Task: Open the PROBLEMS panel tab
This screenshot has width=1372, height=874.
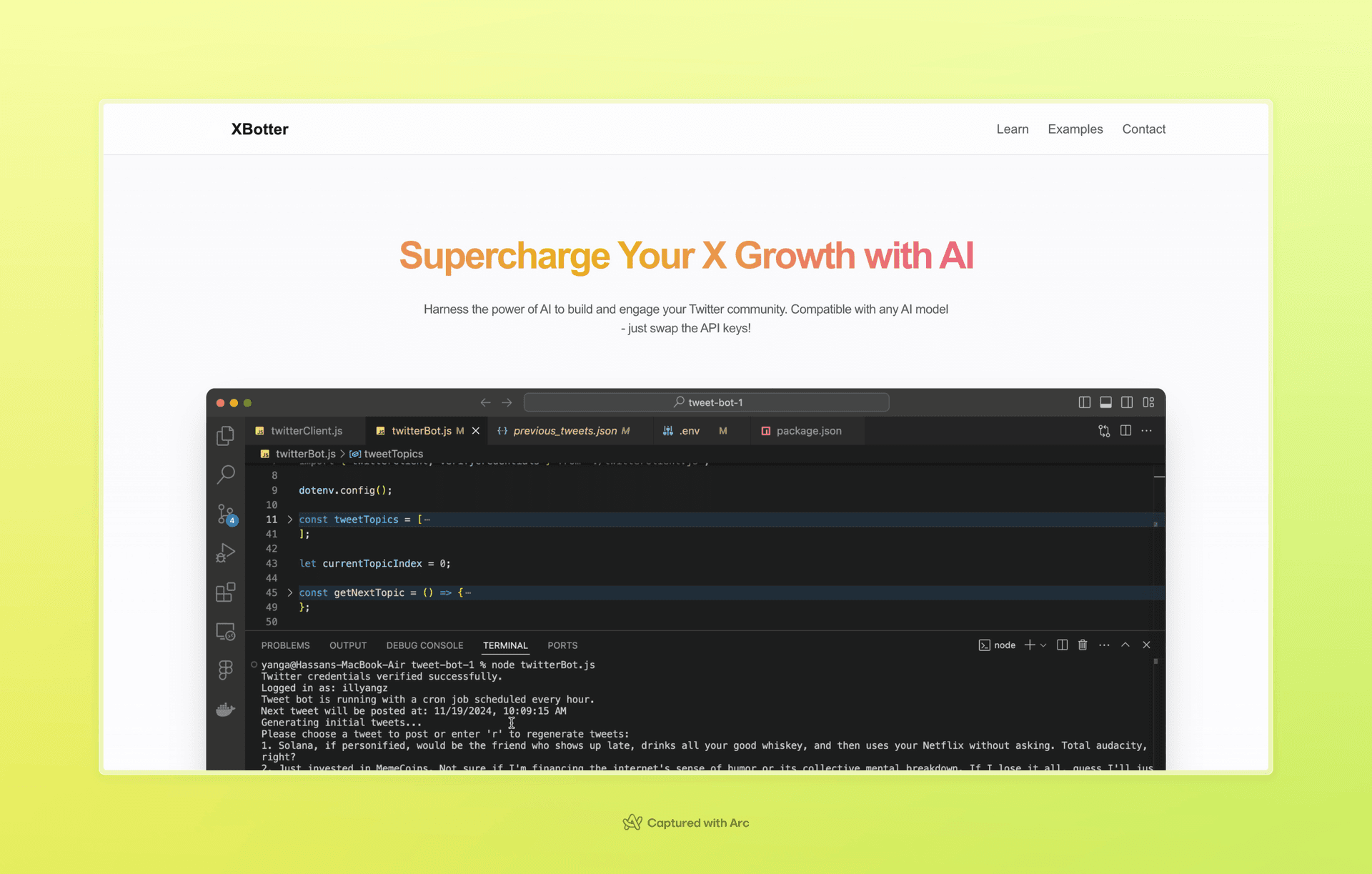Action: click(285, 645)
